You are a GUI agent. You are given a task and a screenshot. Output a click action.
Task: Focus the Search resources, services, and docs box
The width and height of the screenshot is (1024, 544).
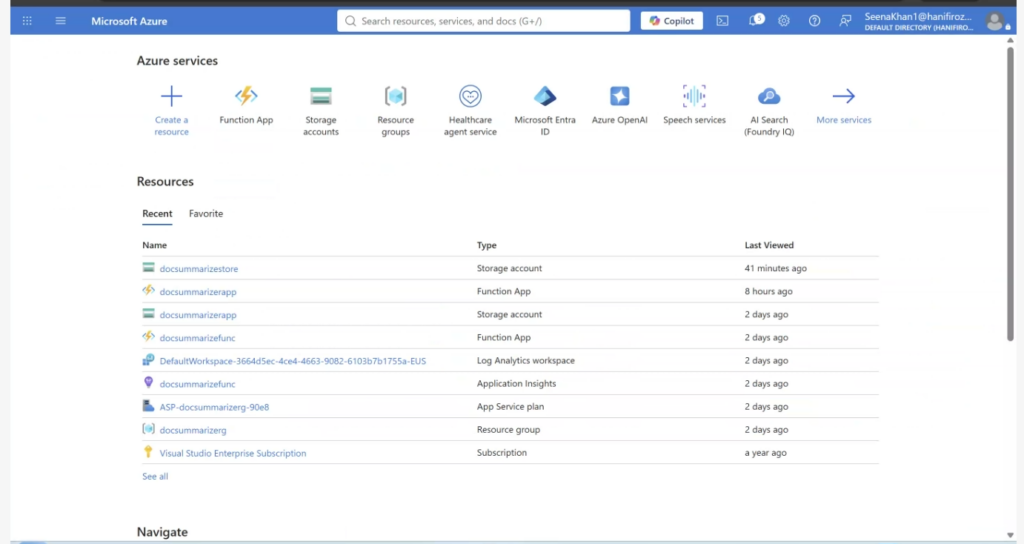point(483,21)
